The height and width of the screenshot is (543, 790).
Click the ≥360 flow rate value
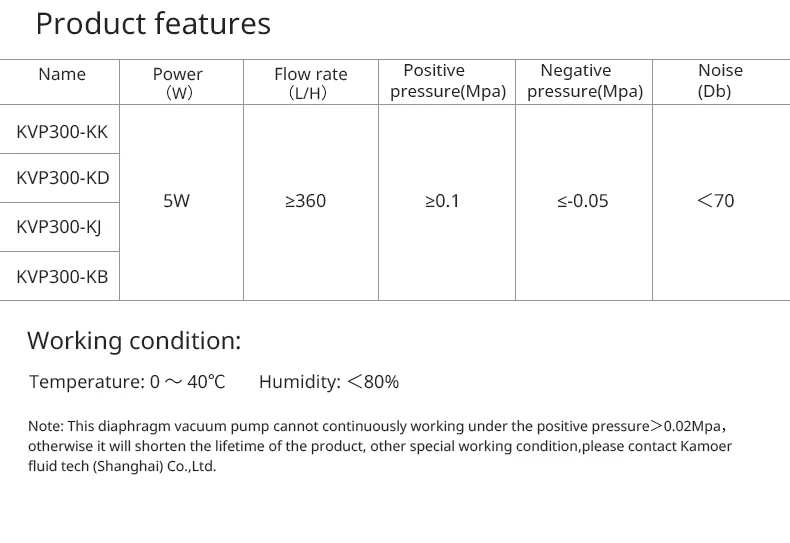[306, 201]
